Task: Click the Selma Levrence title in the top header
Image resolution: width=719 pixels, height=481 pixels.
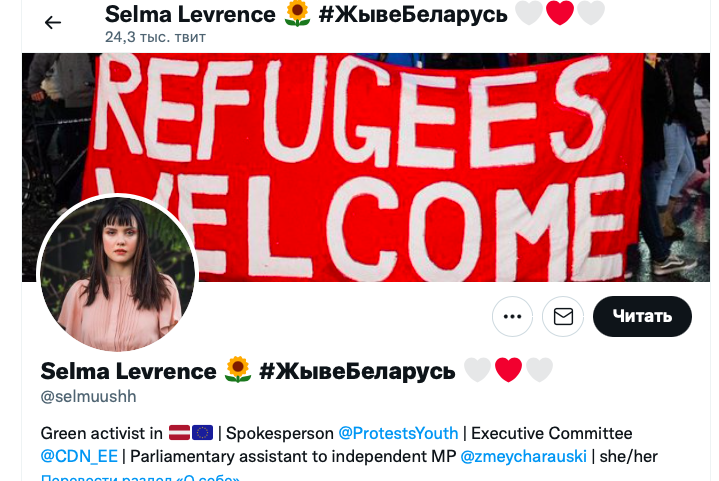Action: (190, 14)
